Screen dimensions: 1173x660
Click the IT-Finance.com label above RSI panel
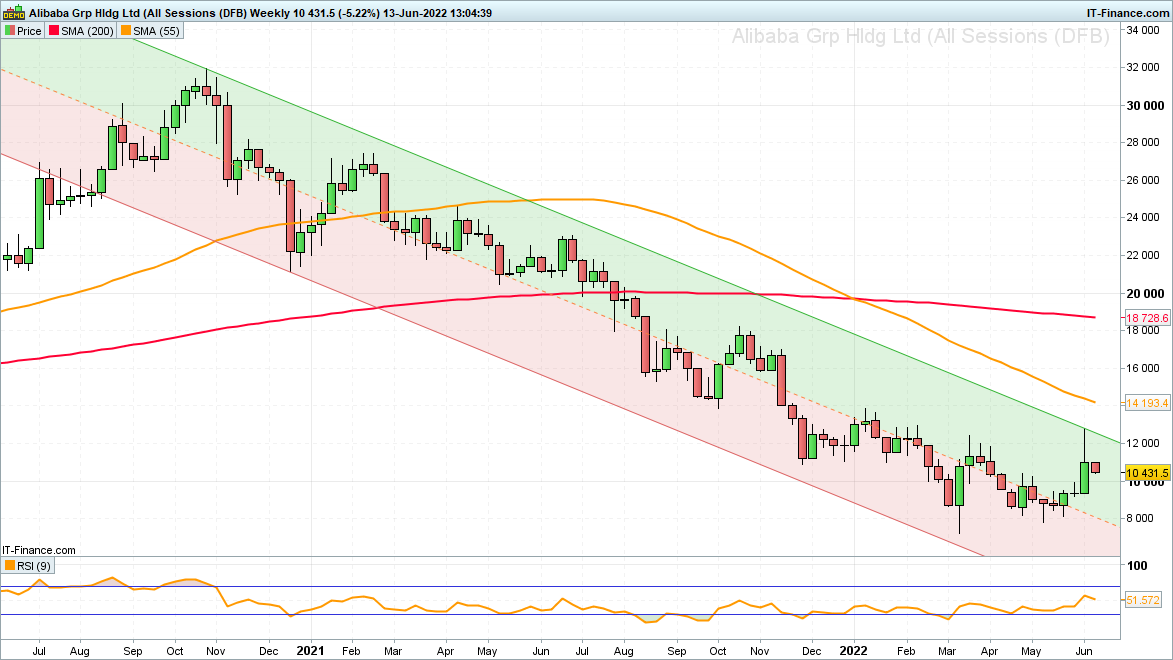(x=39, y=550)
